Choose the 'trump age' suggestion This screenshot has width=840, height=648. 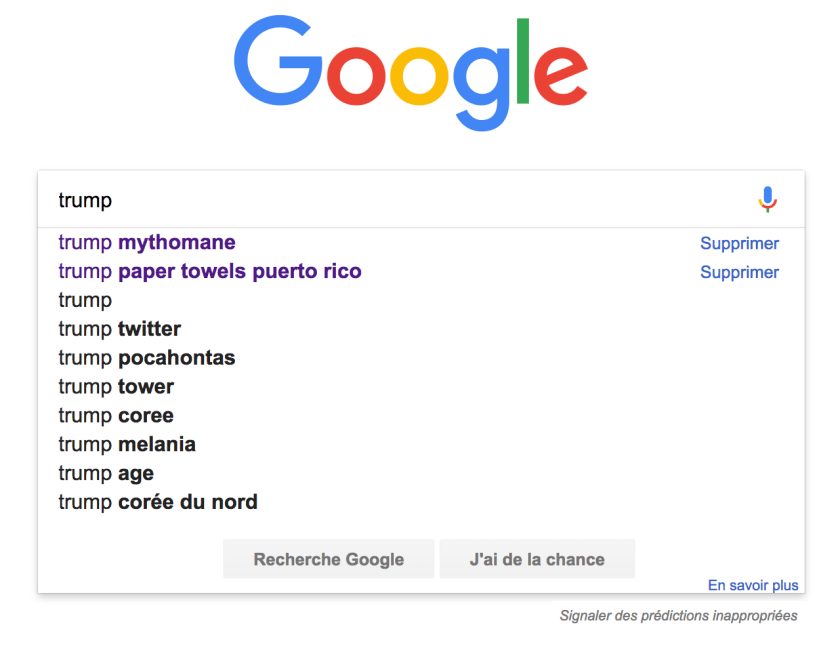[x=106, y=474]
